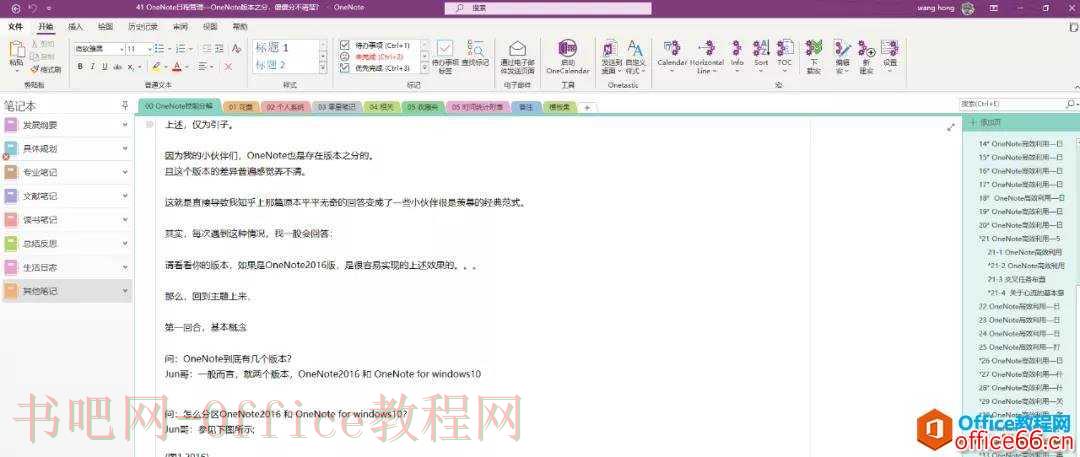This screenshot has width=1080, height=457.
Task: Click the new macro (新建宏) icon
Action: [x=866, y=48]
